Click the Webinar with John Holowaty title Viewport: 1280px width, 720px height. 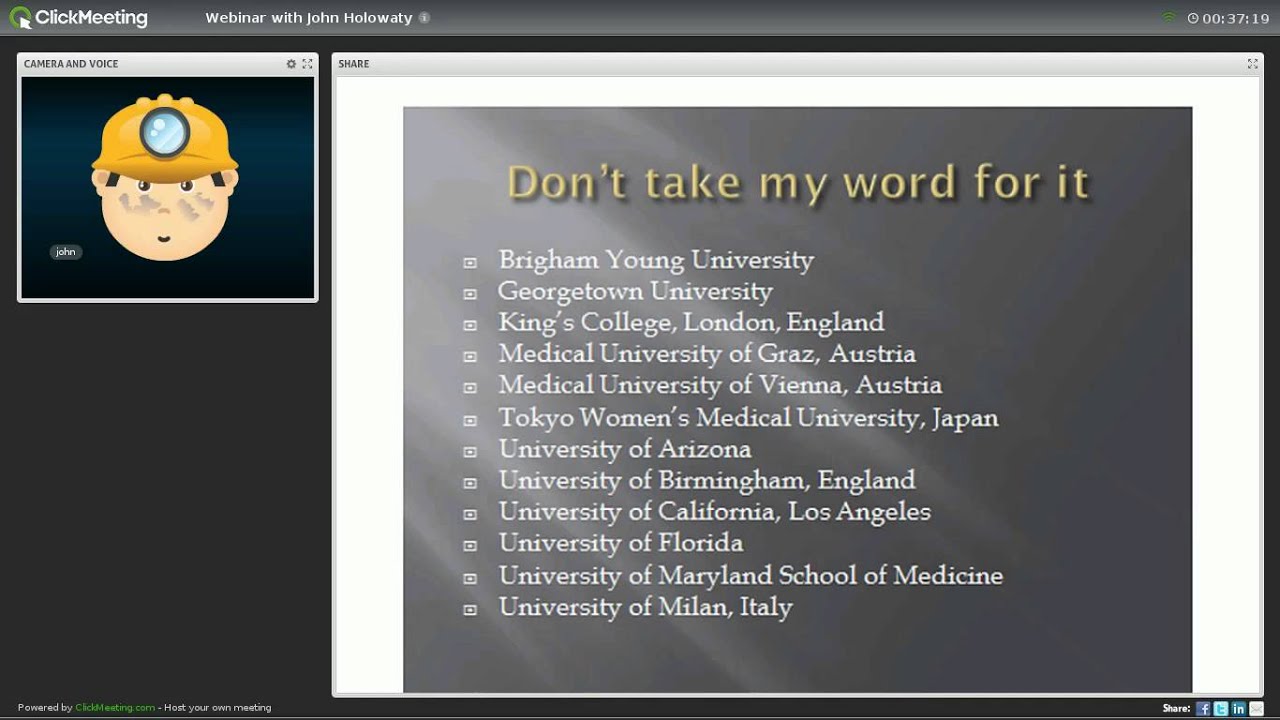pyautogui.click(x=309, y=18)
